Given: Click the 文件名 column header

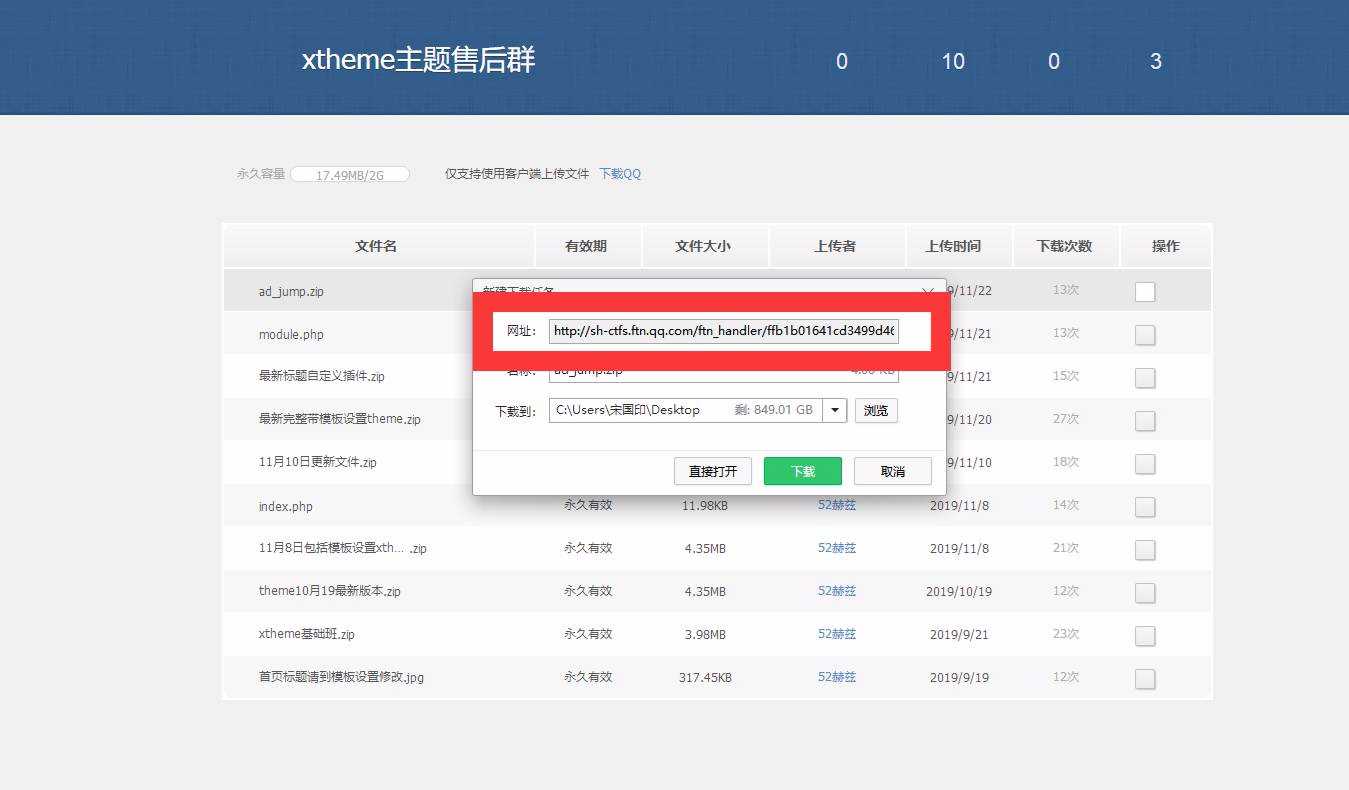Looking at the screenshot, I should [x=376, y=246].
